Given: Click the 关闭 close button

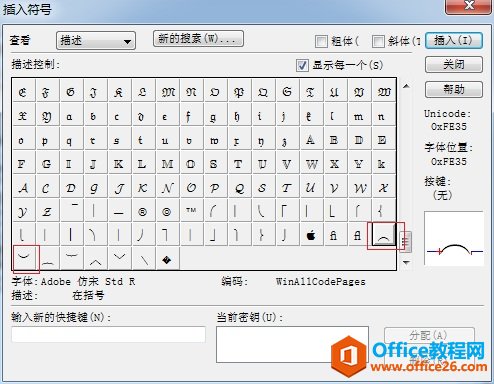Looking at the screenshot, I should (454, 64).
